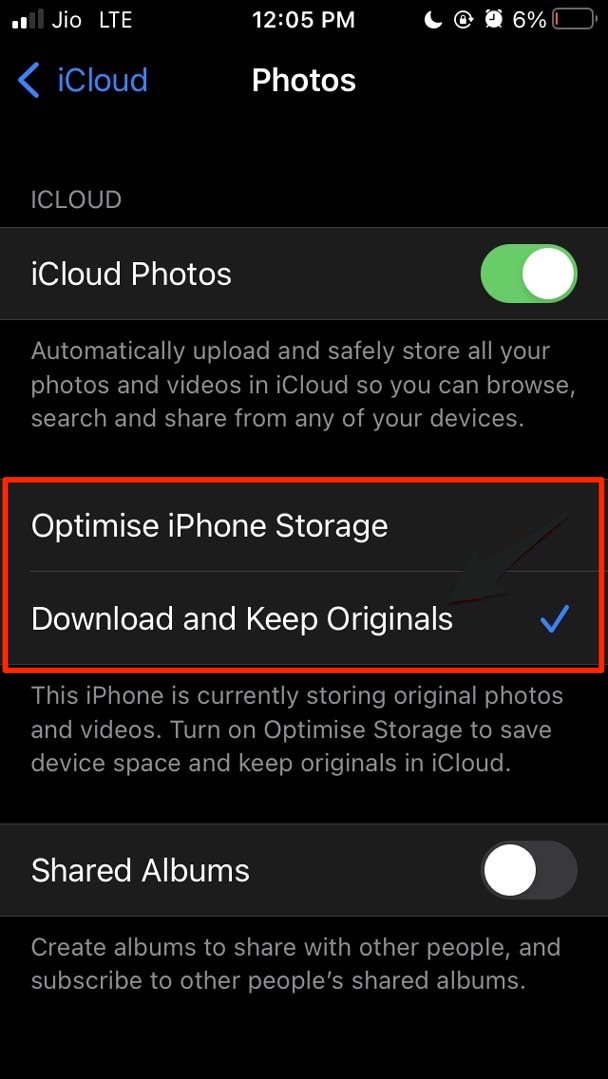Tap the low battery indicator icon
The width and height of the screenshot is (608, 1079).
(574, 20)
